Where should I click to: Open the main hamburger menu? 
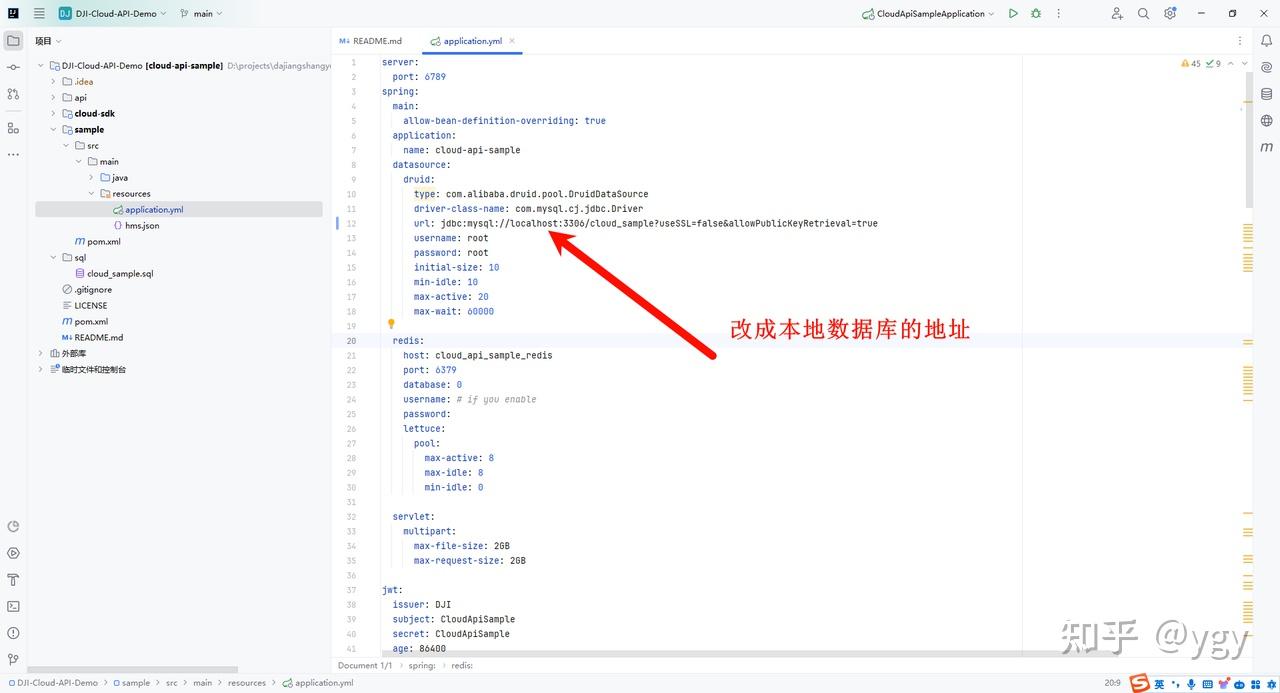point(39,13)
